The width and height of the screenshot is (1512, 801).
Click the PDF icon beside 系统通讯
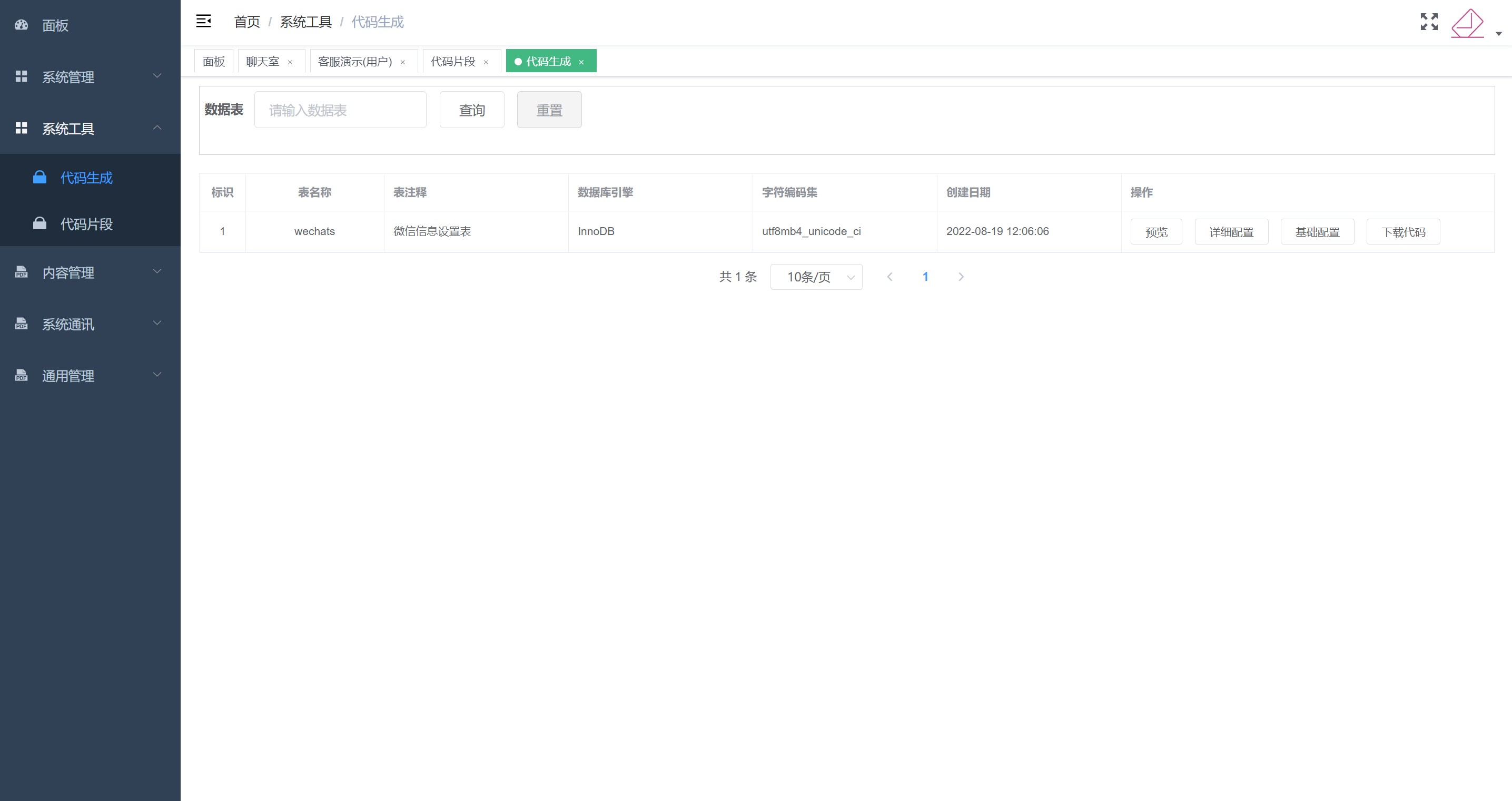[21, 324]
